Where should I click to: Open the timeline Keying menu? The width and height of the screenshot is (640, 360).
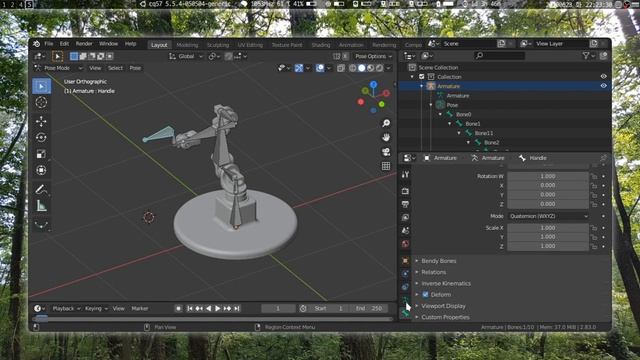(96, 309)
